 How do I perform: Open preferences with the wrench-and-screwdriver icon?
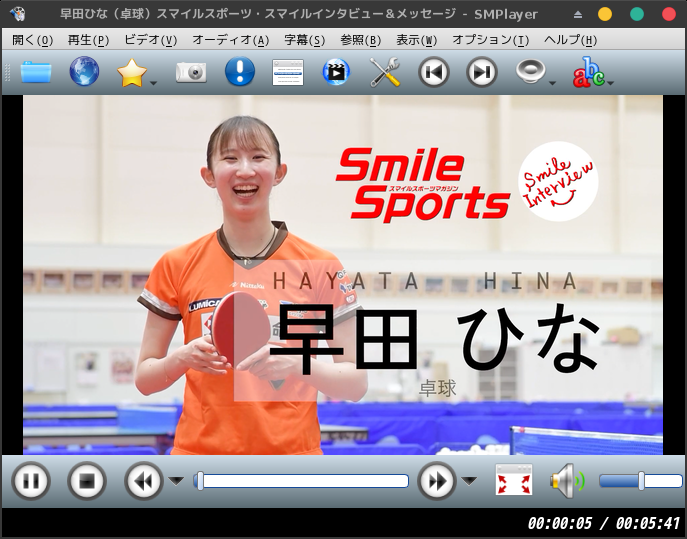click(385, 72)
